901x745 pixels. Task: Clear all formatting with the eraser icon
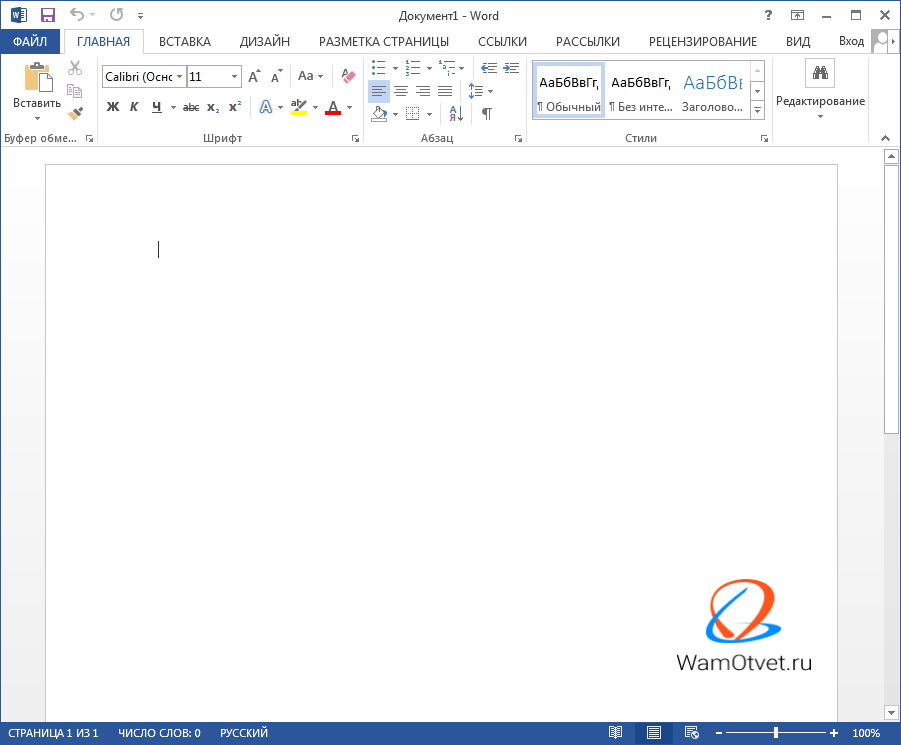(x=348, y=76)
